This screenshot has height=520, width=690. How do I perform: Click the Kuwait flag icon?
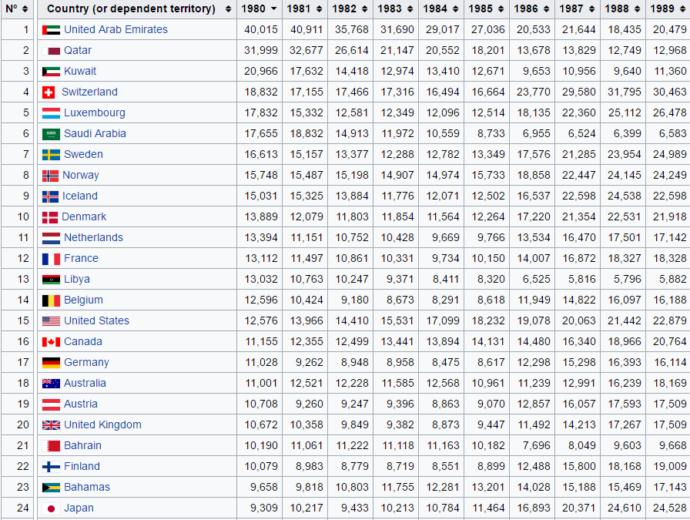tap(51, 71)
